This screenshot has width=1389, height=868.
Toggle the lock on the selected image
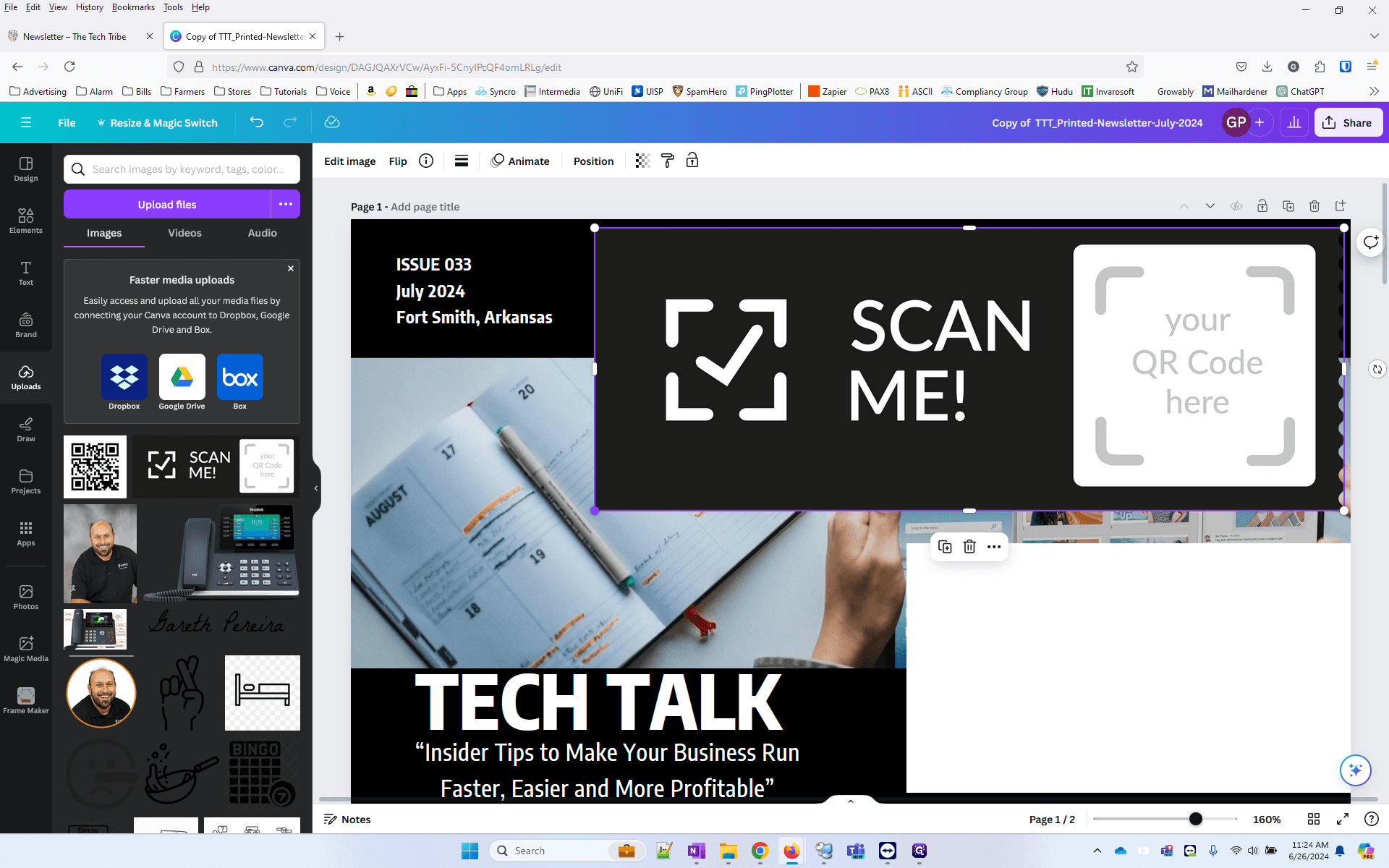(692, 161)
